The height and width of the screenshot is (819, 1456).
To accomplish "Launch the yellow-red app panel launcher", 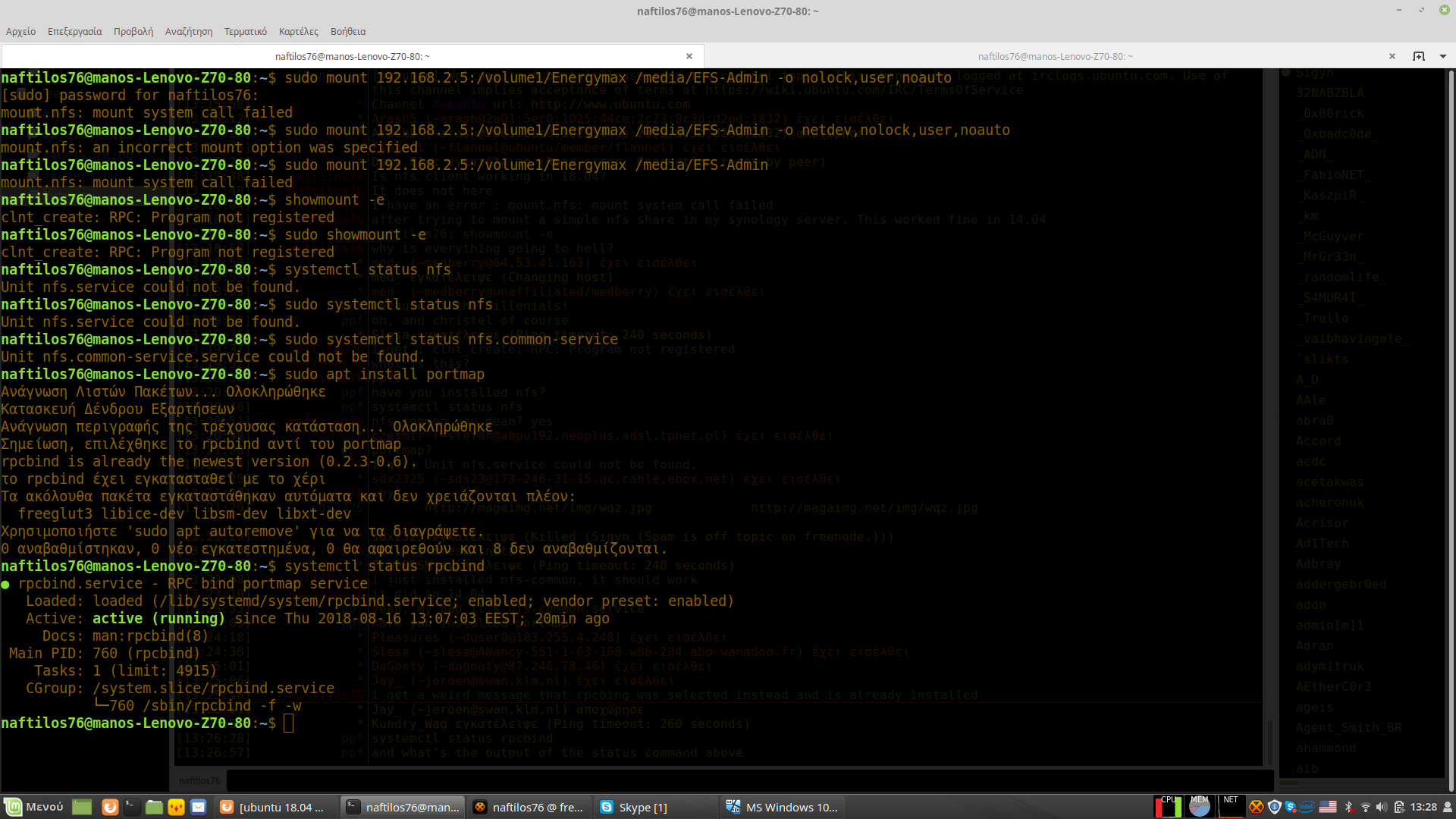I will coord(176,807).
